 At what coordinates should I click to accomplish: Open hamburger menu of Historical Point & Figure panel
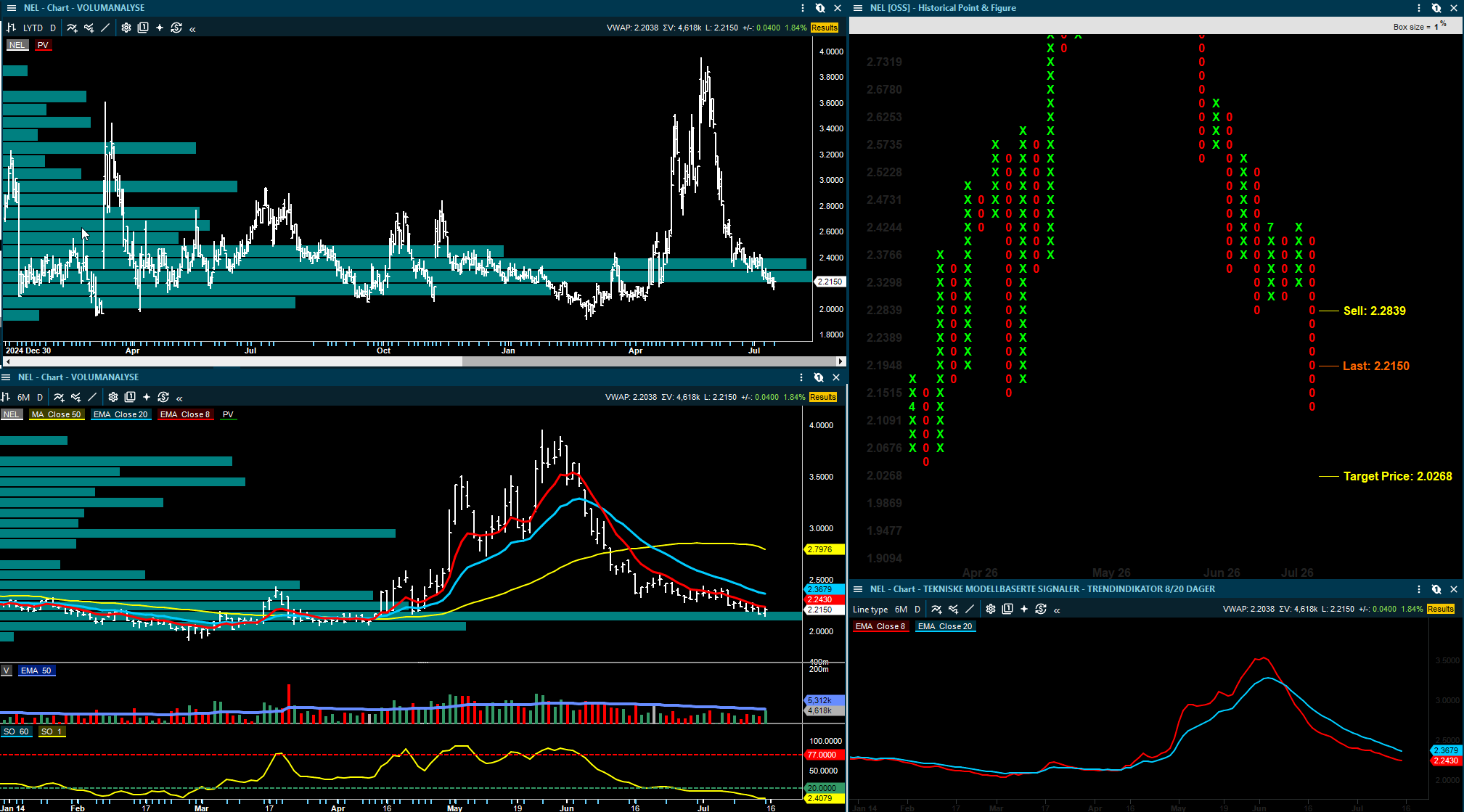858,8
